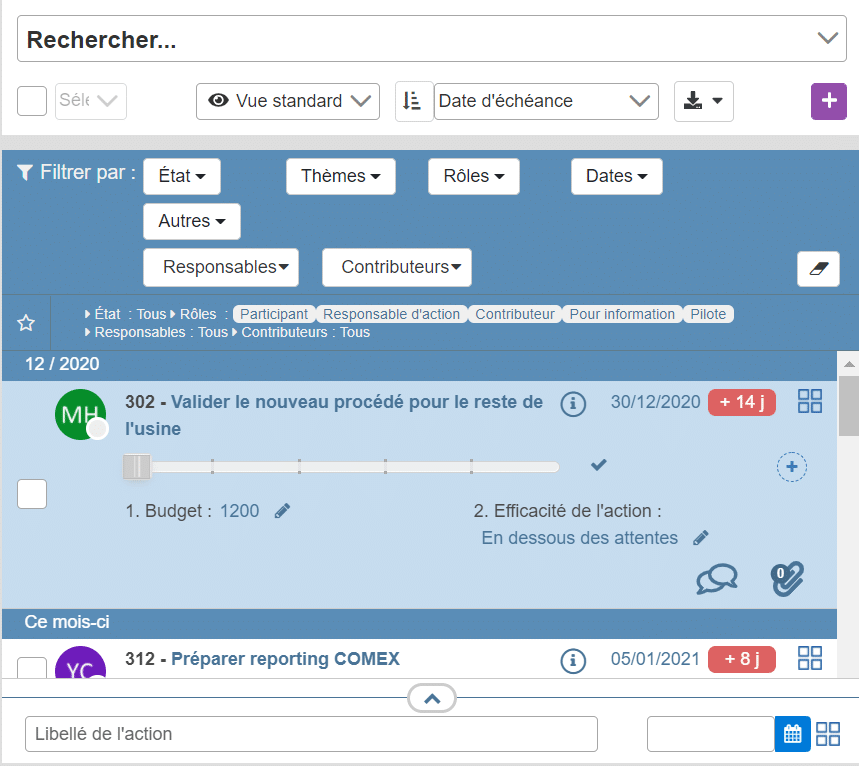Expand the Date d'échéance sort dropdown
859x766 pixels.
pos(546,101)
